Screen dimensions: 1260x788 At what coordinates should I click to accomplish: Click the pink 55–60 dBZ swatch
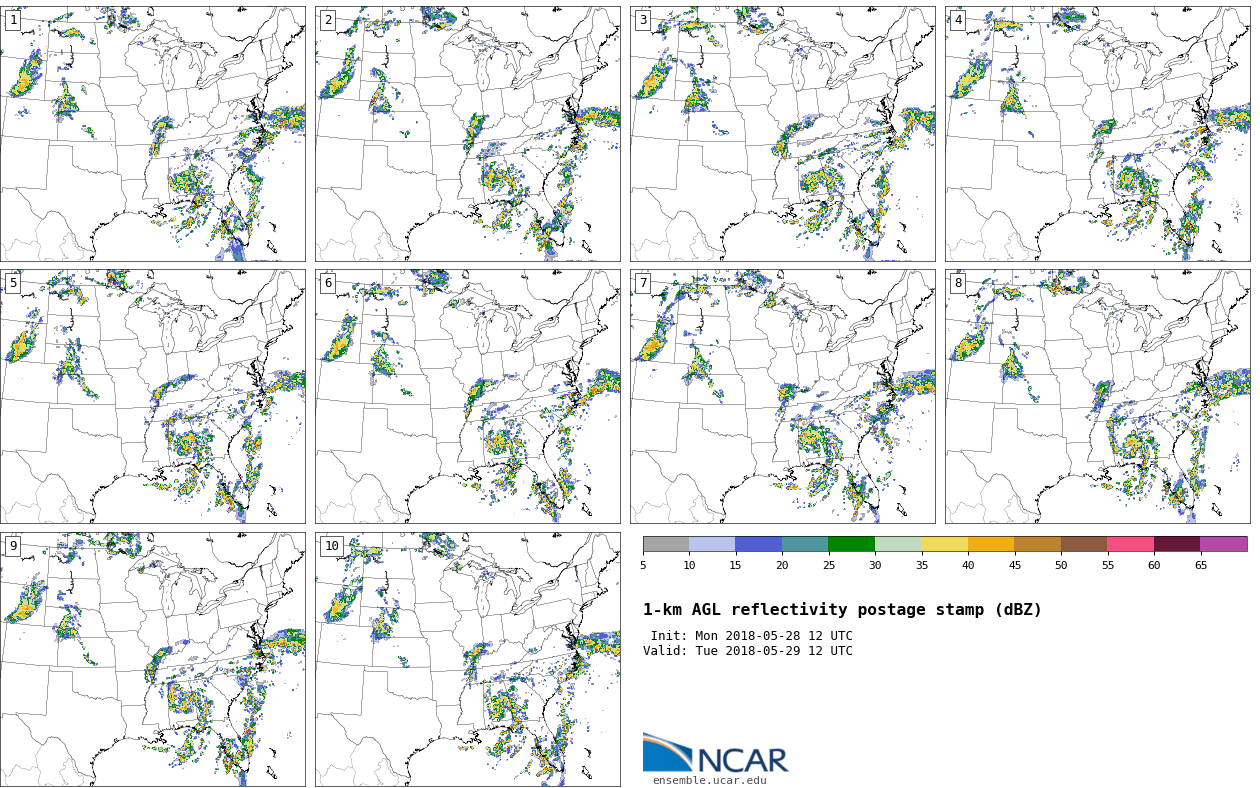(1130, 544)
